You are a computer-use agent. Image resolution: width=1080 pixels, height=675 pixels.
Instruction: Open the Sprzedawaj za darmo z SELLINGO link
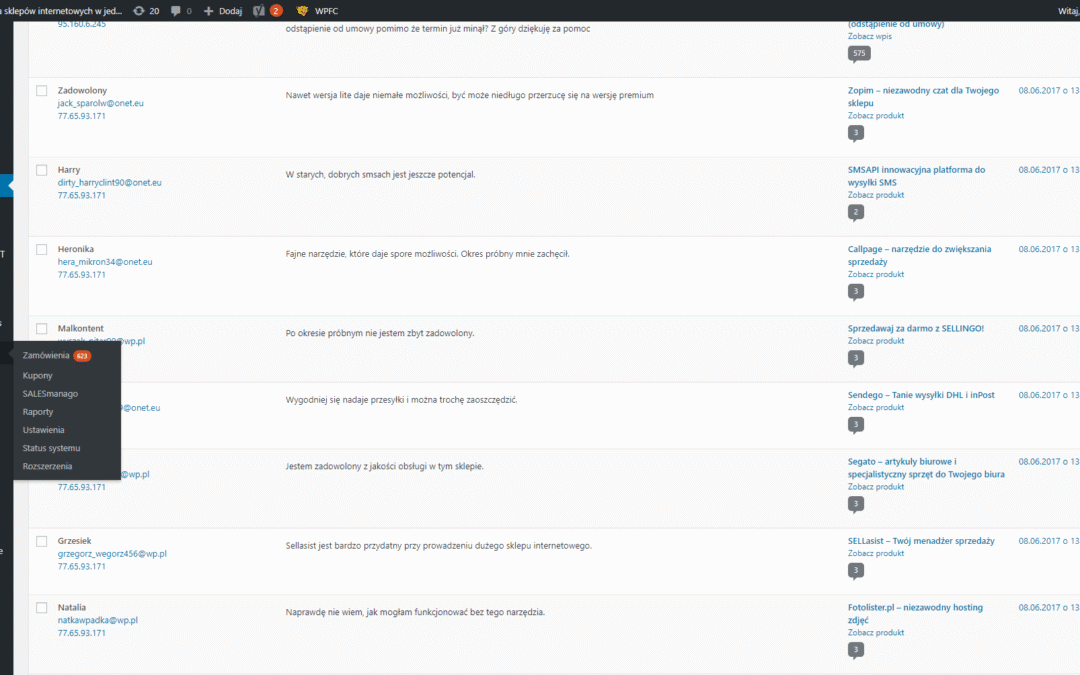[915, 329]
